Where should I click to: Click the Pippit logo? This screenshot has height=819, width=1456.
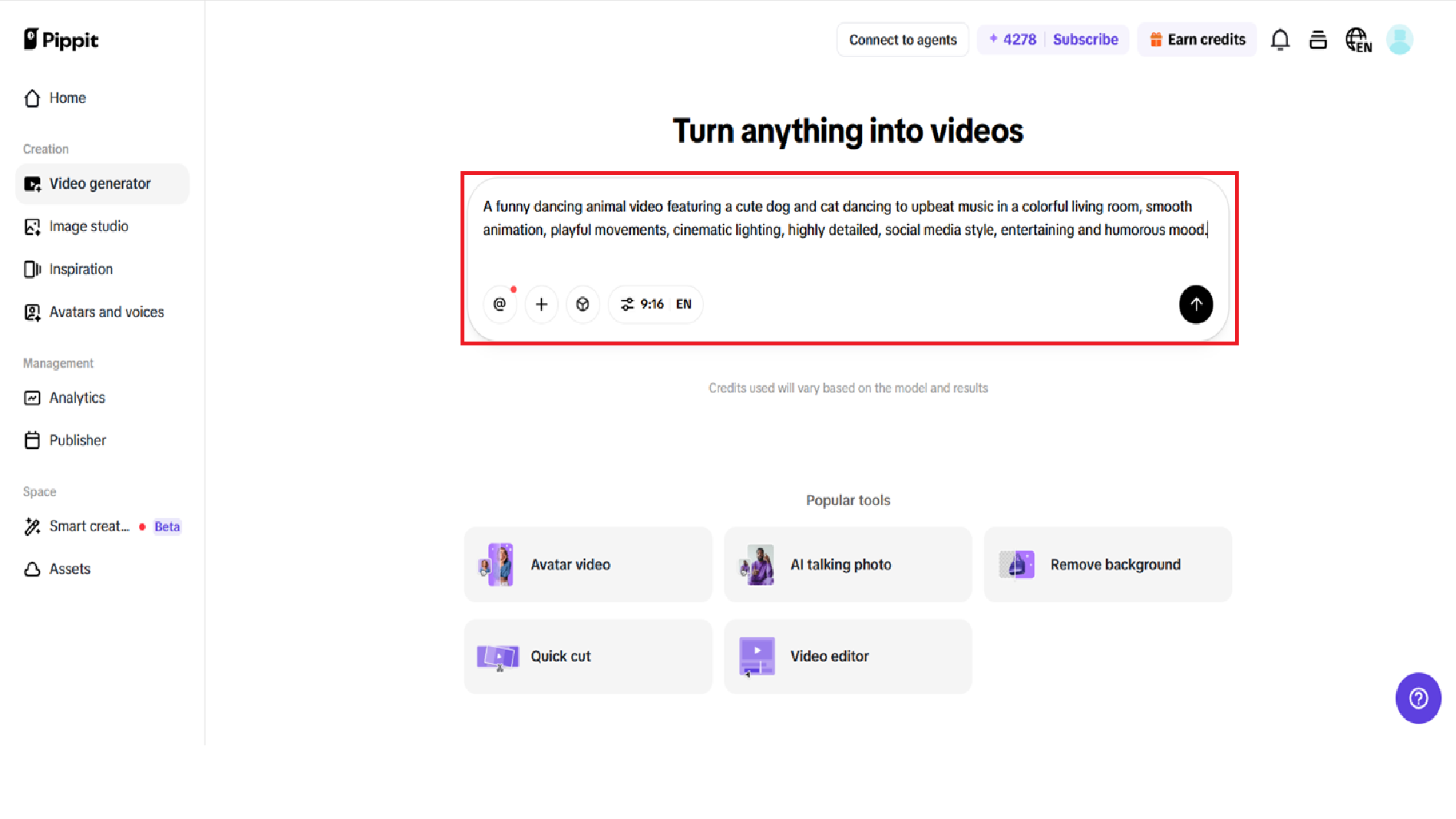pyautogui.click(x=61, y=39)
